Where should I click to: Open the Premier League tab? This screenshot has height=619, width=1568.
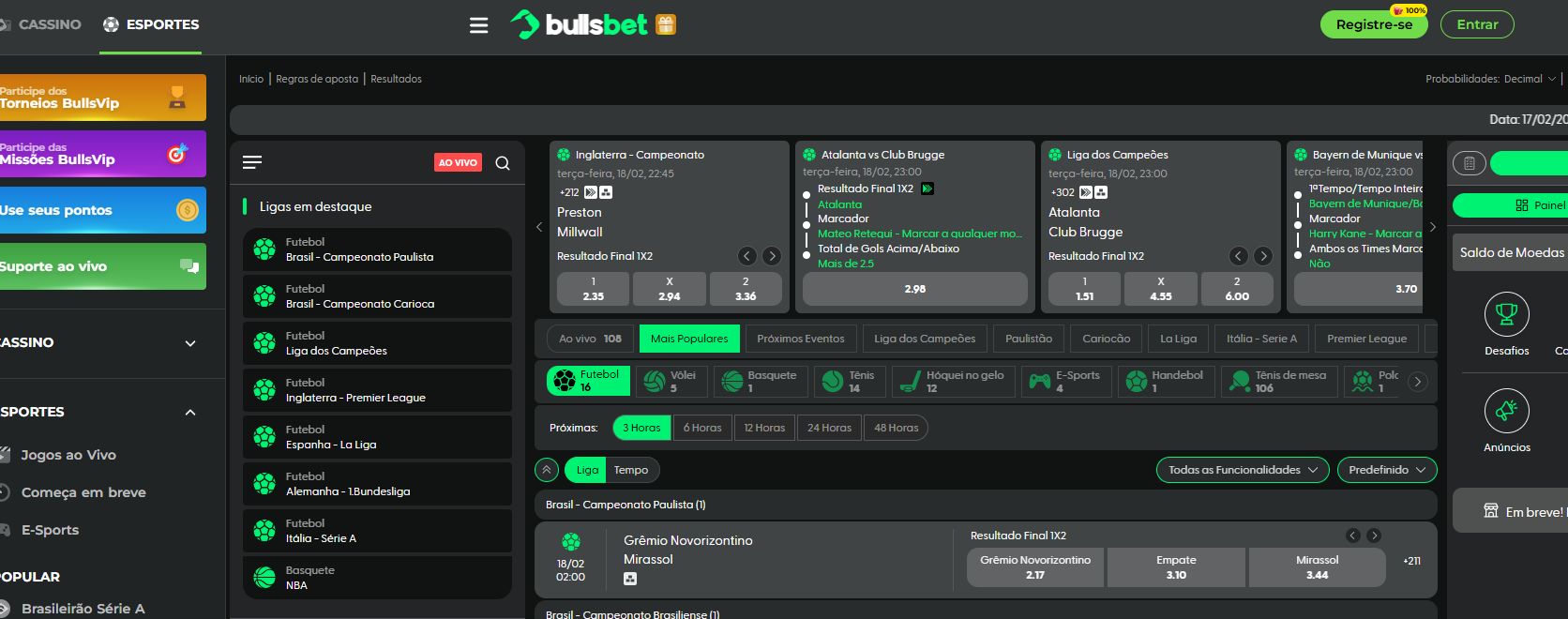coord(1367,339)
